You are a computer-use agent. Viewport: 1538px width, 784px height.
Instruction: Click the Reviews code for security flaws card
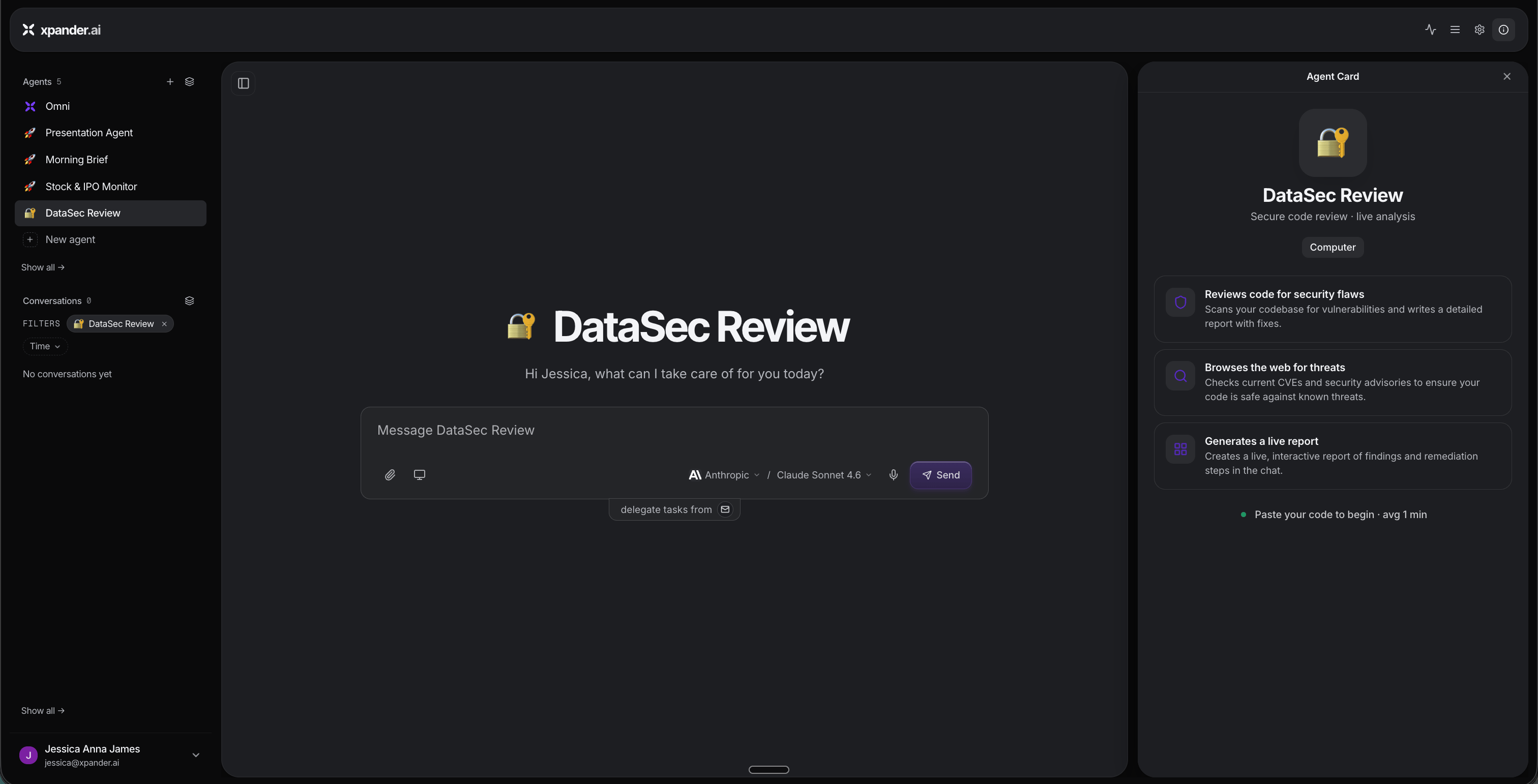(1333, 309)
